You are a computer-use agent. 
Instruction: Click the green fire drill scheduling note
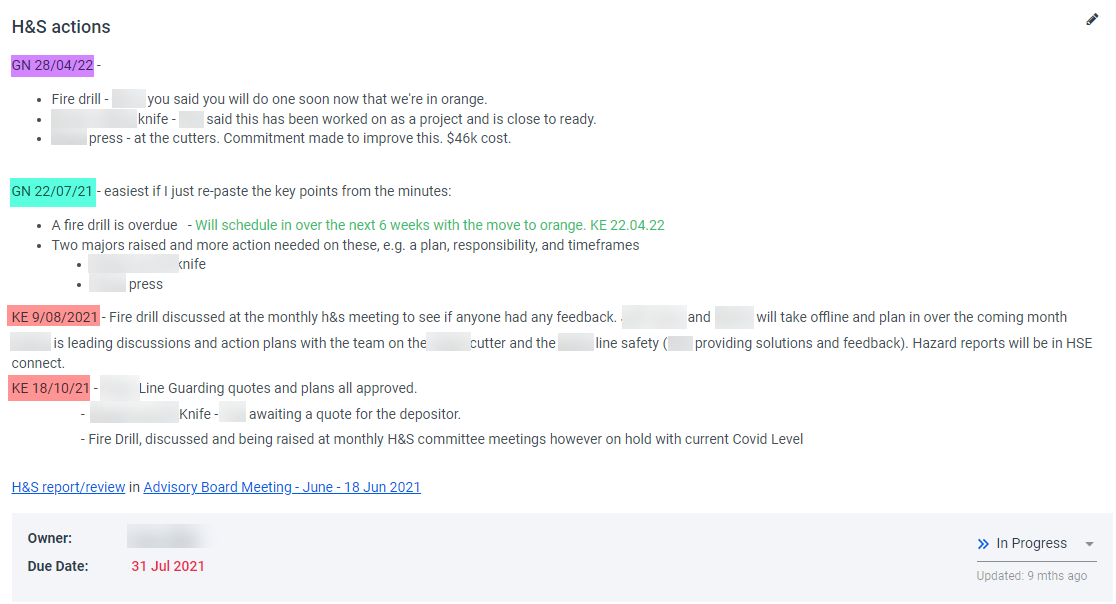click(x=430, y=226)
